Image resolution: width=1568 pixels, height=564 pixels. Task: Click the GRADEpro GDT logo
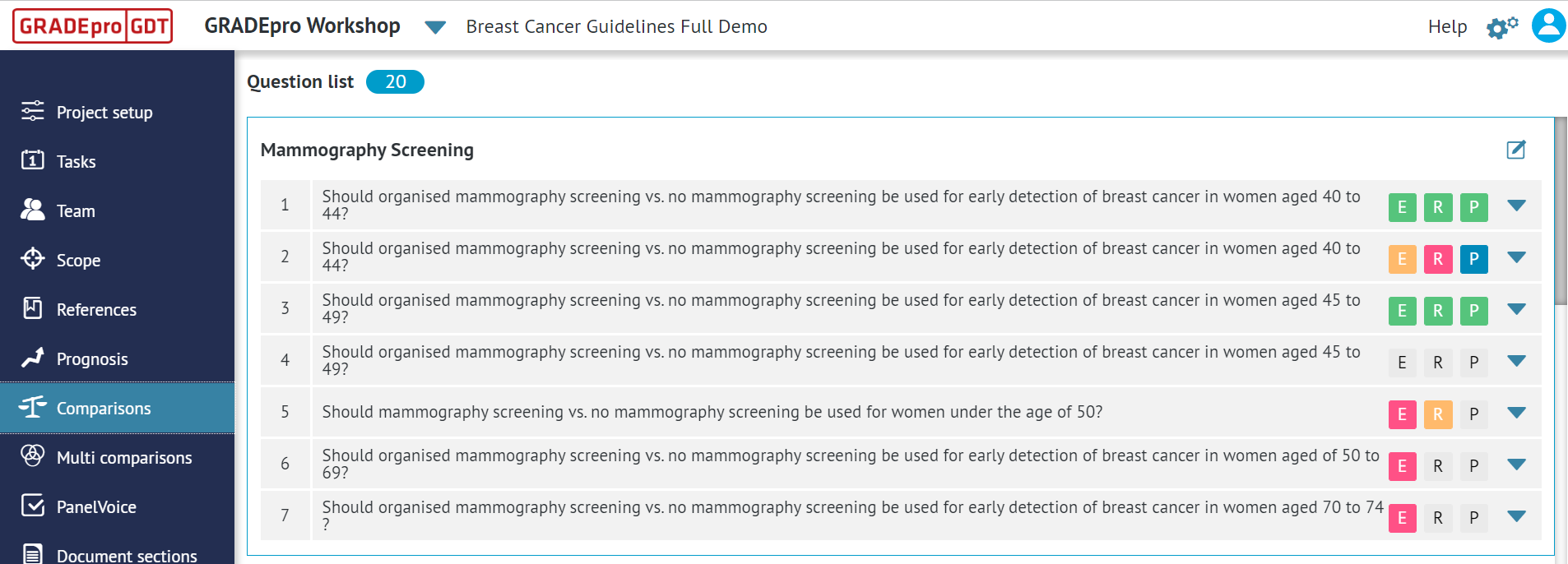pyautogui.click(x=91, y=25)
